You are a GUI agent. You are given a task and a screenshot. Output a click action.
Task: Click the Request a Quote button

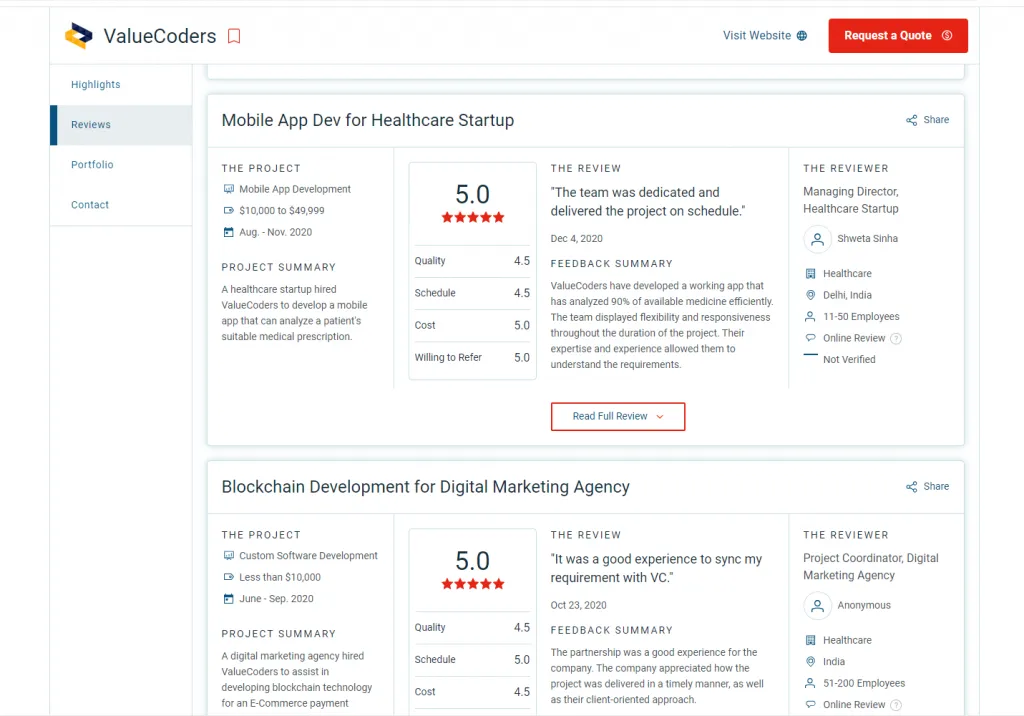click(x=898, y=35)
